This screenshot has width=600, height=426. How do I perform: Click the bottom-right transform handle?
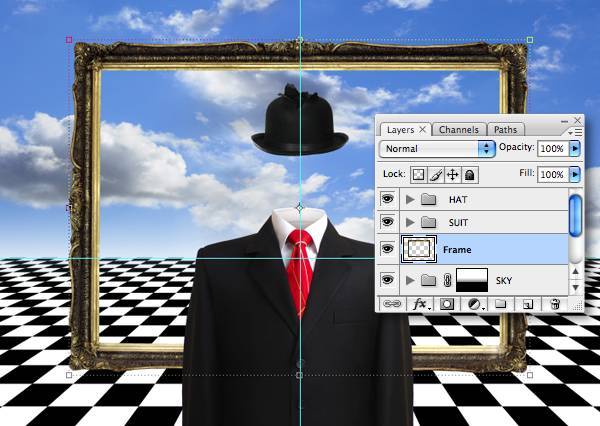click(x=530, y=375)
